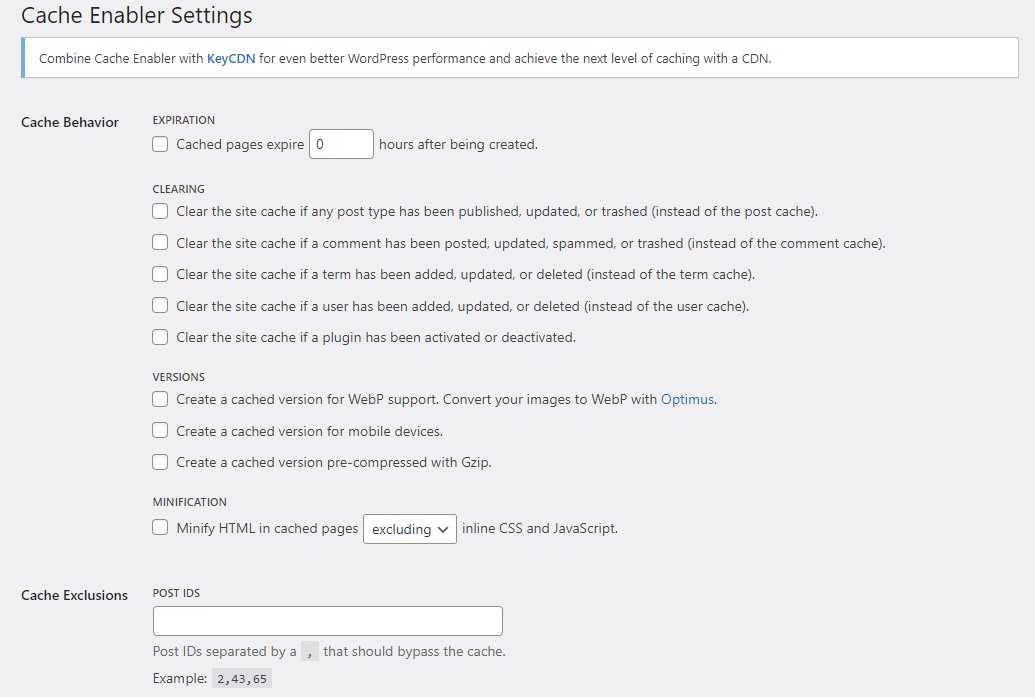This screenshot has width=1035, height=697.
Task: Click the Cache Enabler Settings heading
Action: click(137, 15)
